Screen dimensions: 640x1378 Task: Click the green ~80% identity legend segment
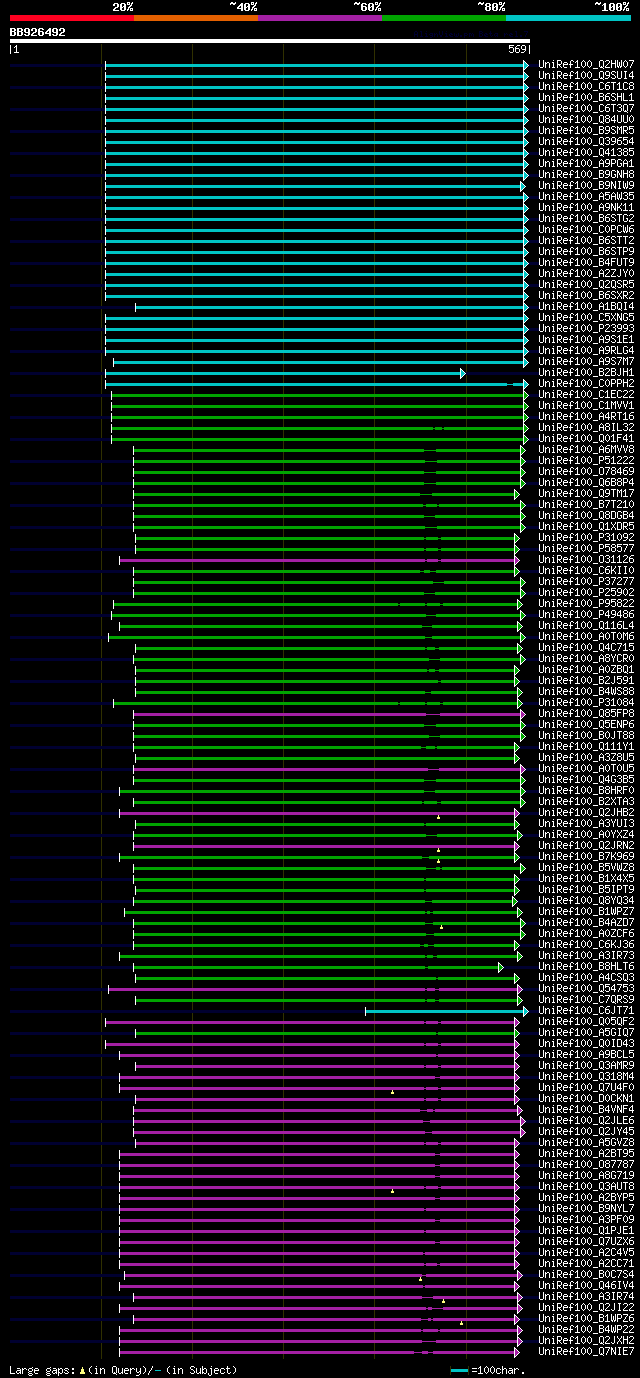coord(444,17)
